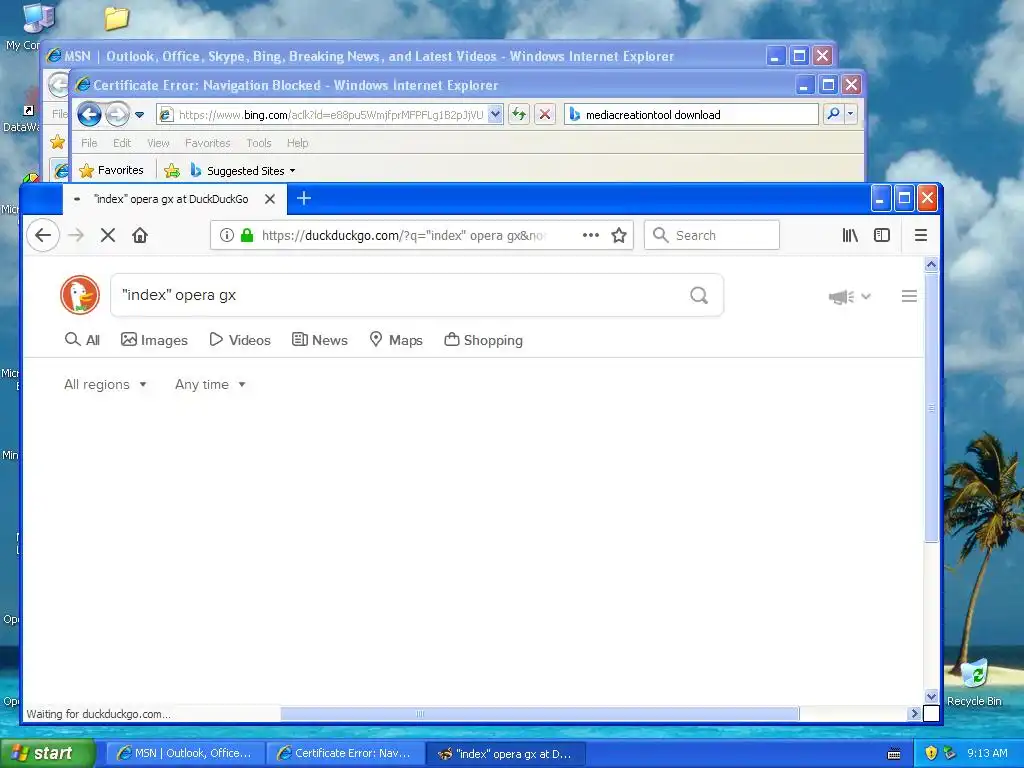Stop loading the DuckDuckGo page
Image resolution: width=1024 pixels, height=768 pixels.
(108, 235)
